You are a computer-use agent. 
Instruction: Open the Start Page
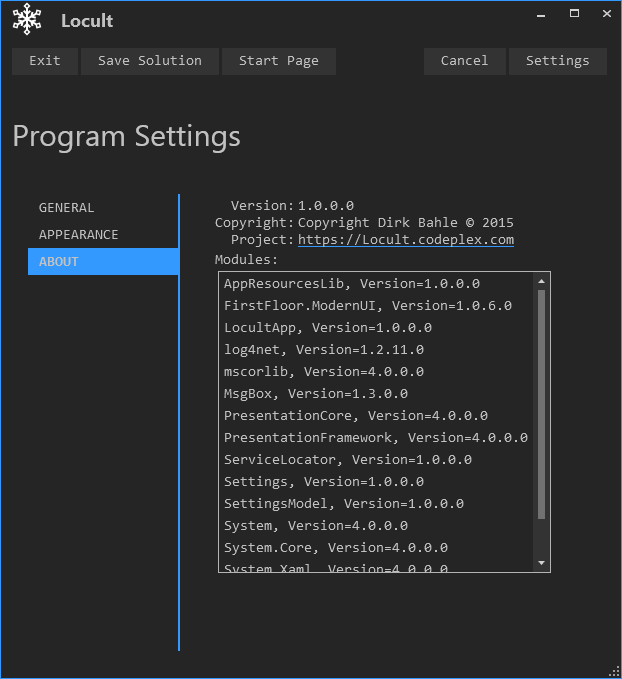[278, 61]
